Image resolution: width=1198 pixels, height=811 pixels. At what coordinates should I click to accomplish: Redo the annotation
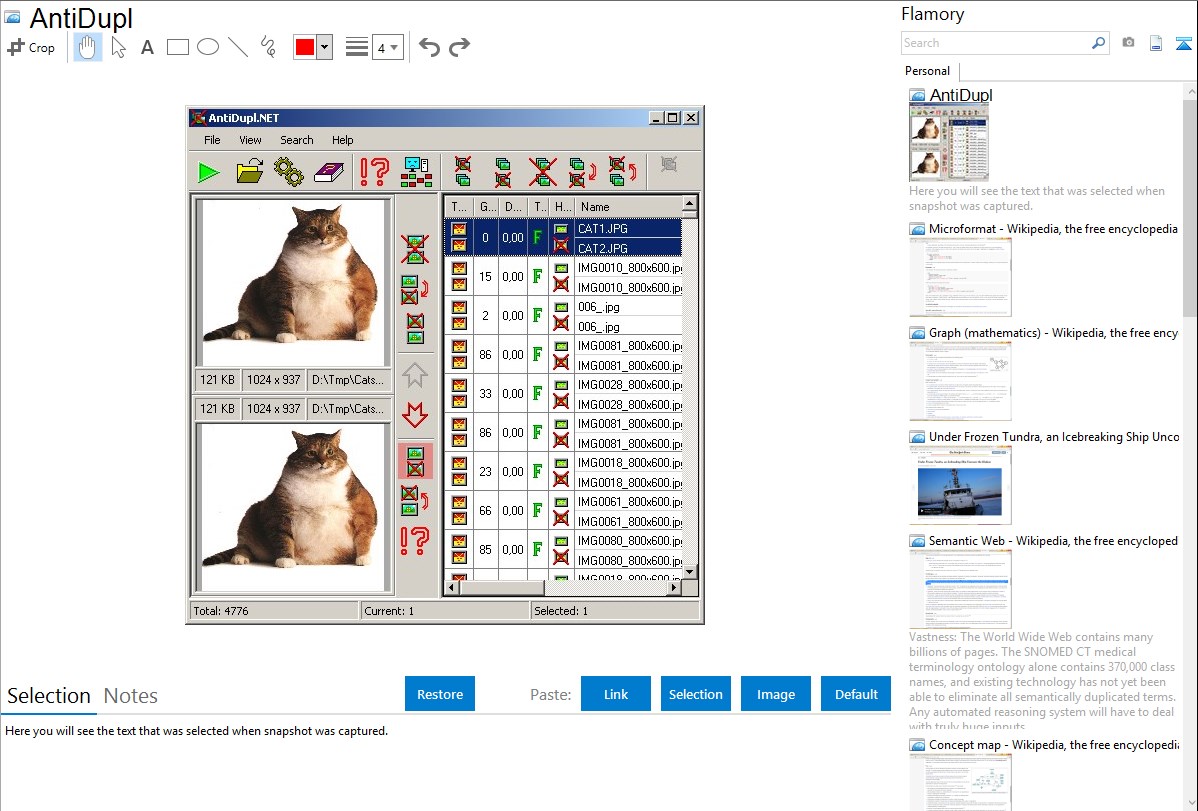coord(459,47)
